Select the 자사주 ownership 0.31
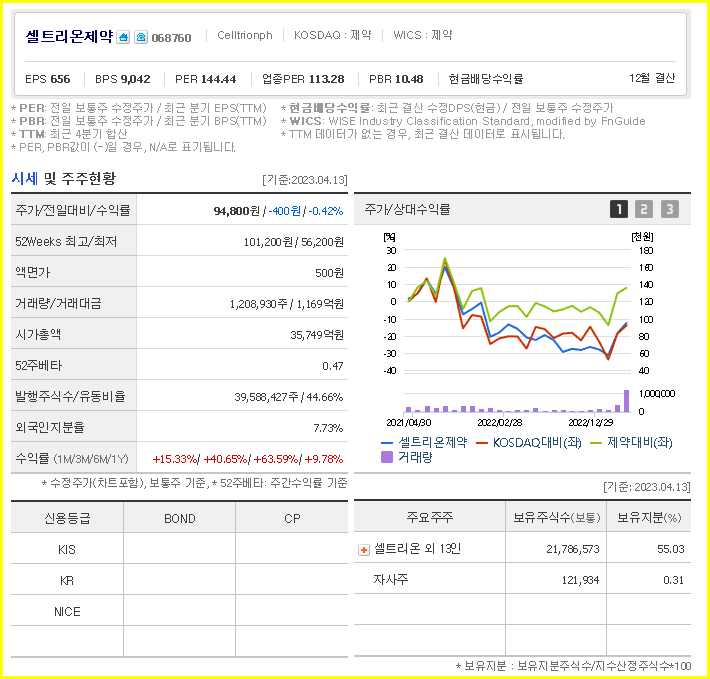Screen dimensions: 710x679 tap(673, 580)
